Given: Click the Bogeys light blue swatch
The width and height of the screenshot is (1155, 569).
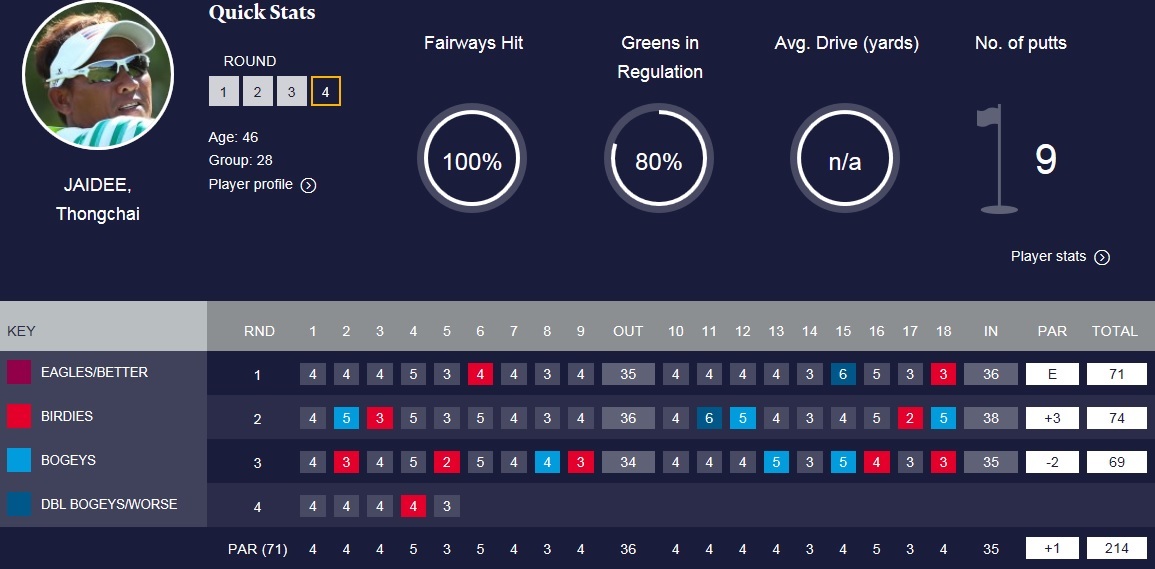Looking at the screenshot, I should tap(19, 460).
